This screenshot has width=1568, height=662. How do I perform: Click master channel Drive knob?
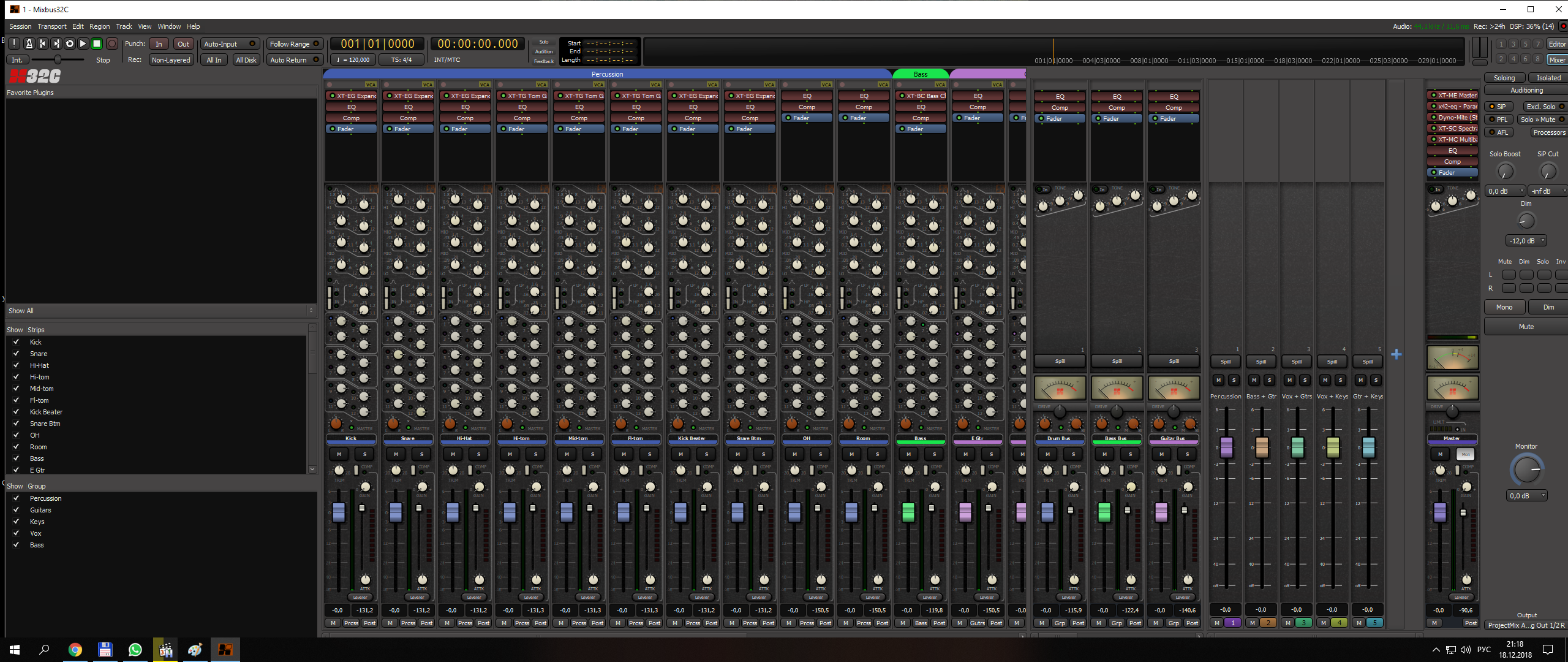click(1452, 412)
